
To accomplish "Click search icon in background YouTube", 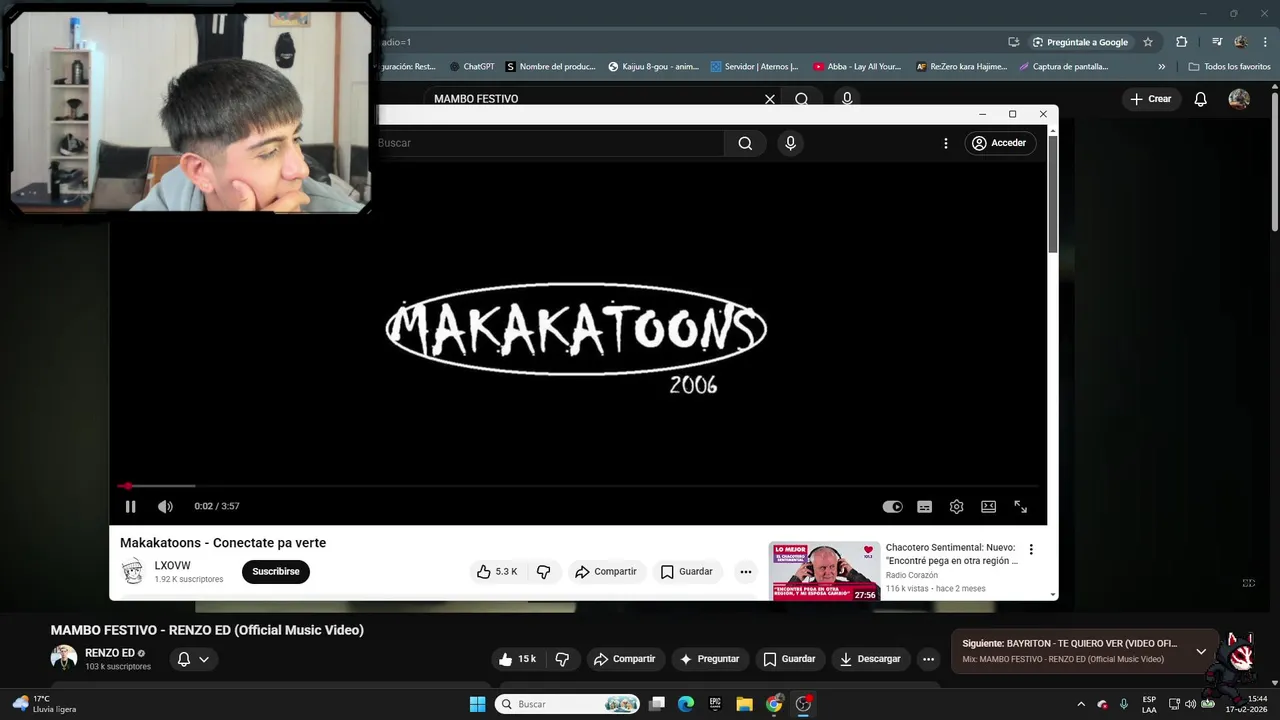I will (x=802, y=99).
